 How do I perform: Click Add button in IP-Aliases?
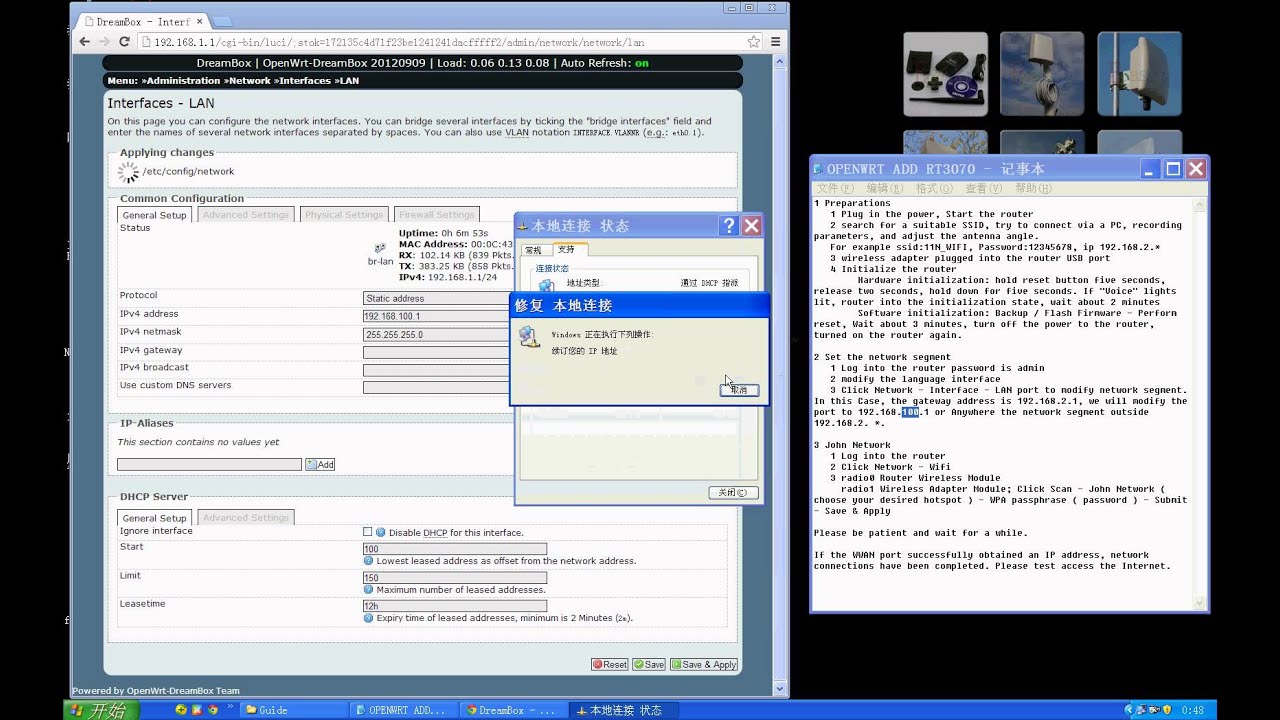pyautogui.click(x=320, y=464)
